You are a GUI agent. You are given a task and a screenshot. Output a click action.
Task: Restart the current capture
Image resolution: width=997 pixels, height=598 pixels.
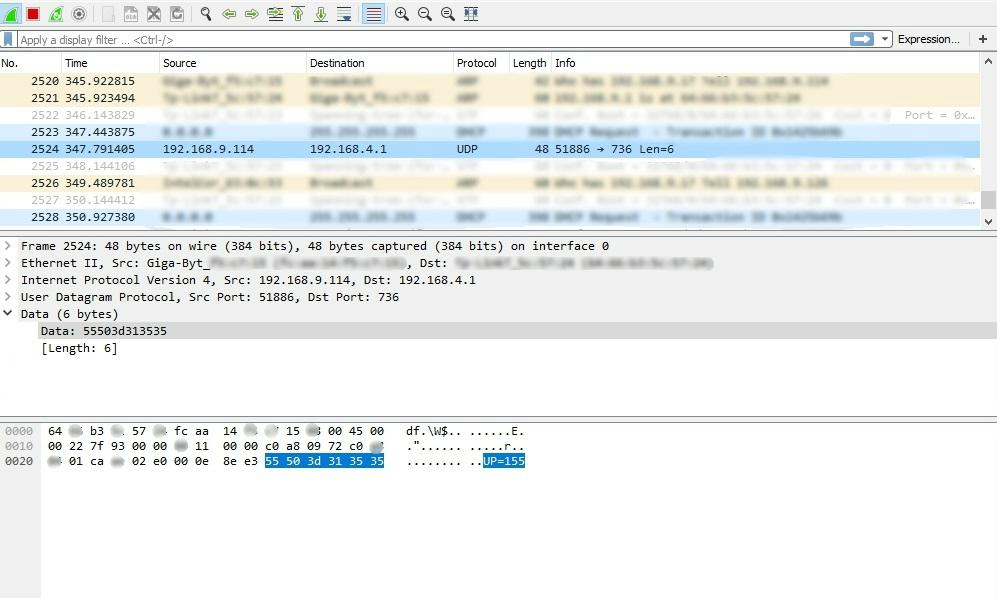pos(56,14)
